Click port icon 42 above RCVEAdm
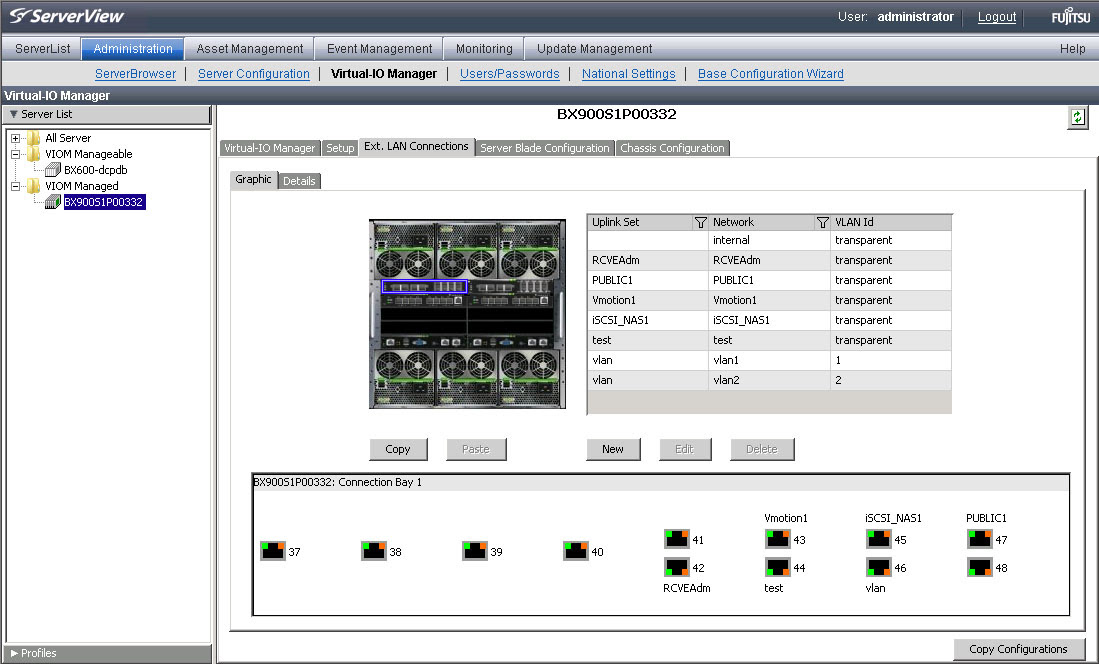This screenshot has height=664, width=1099. (x=676, y=567)
